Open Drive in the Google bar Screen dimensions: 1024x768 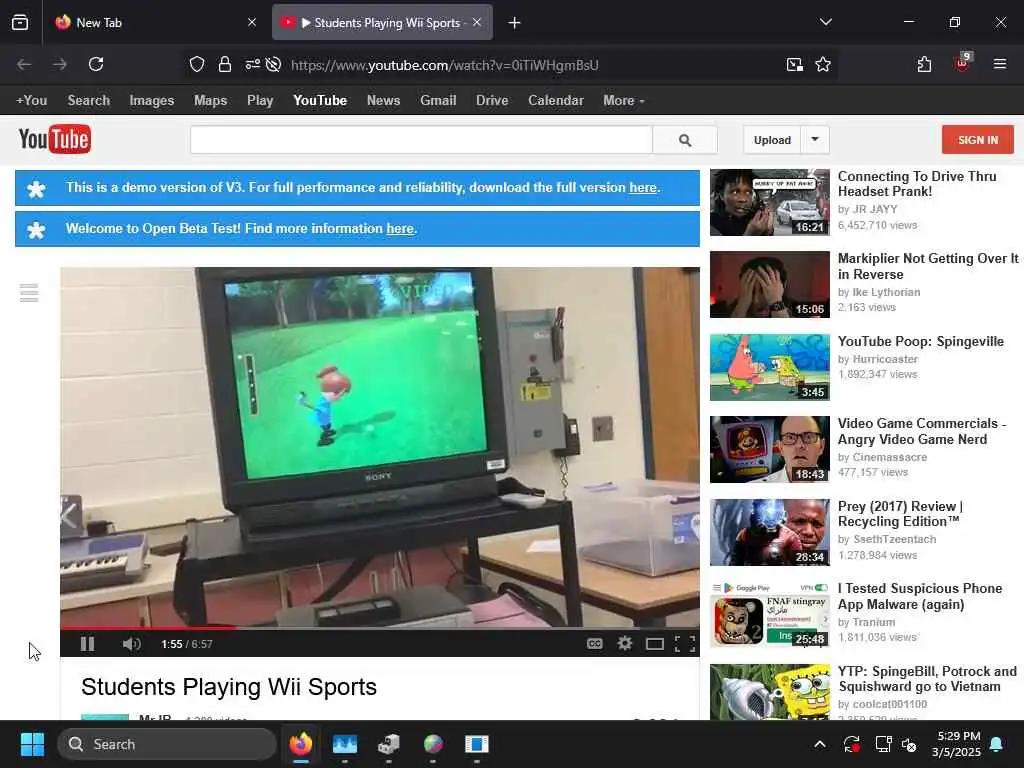[x=492, y=101]
